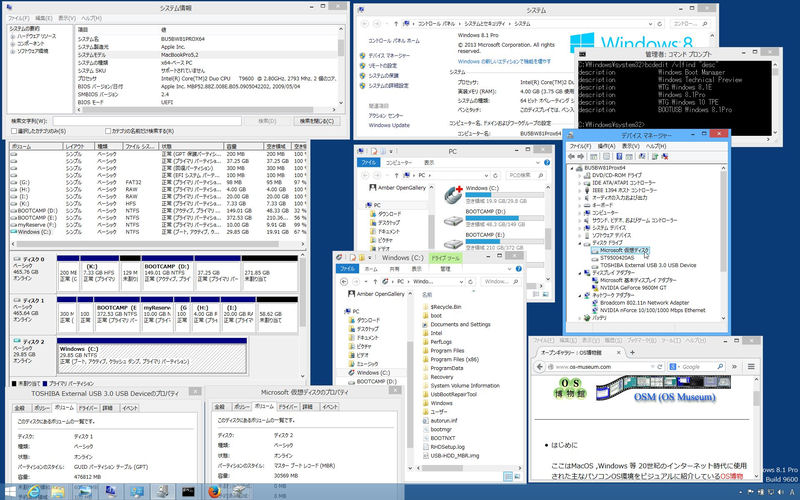
Task: Open new tab in Firefox
Action: tap(632, 352)
